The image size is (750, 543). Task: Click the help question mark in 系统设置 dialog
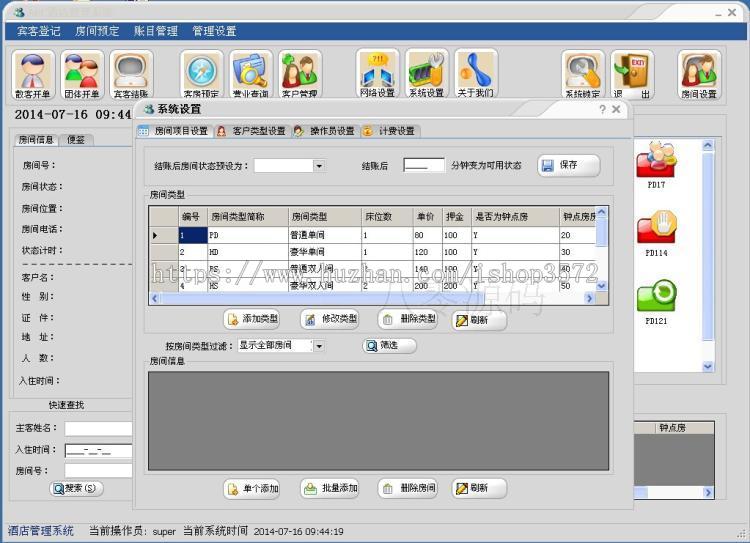(x=602, y=109)
